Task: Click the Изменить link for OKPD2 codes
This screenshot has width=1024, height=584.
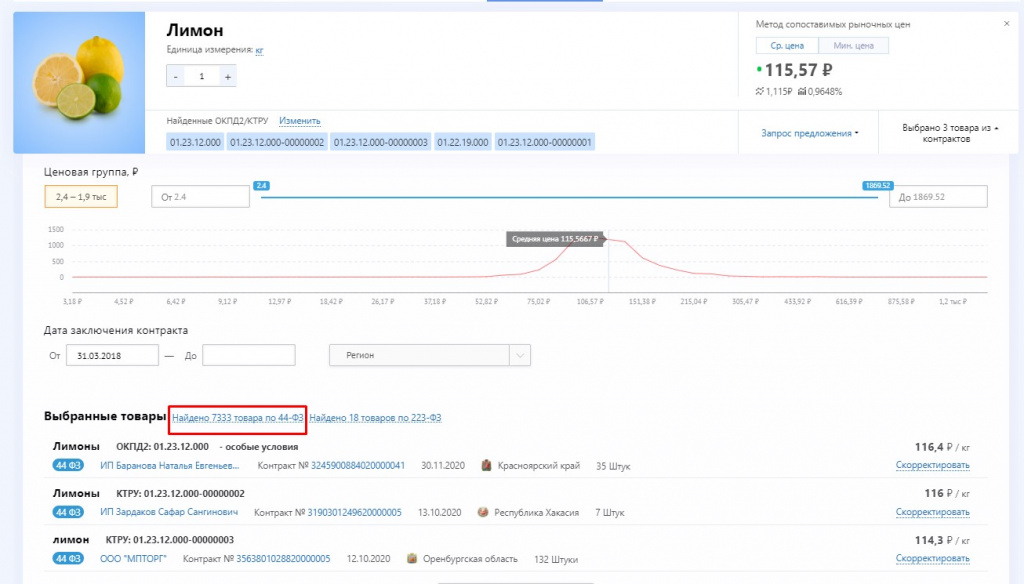Action: [300, 121]
